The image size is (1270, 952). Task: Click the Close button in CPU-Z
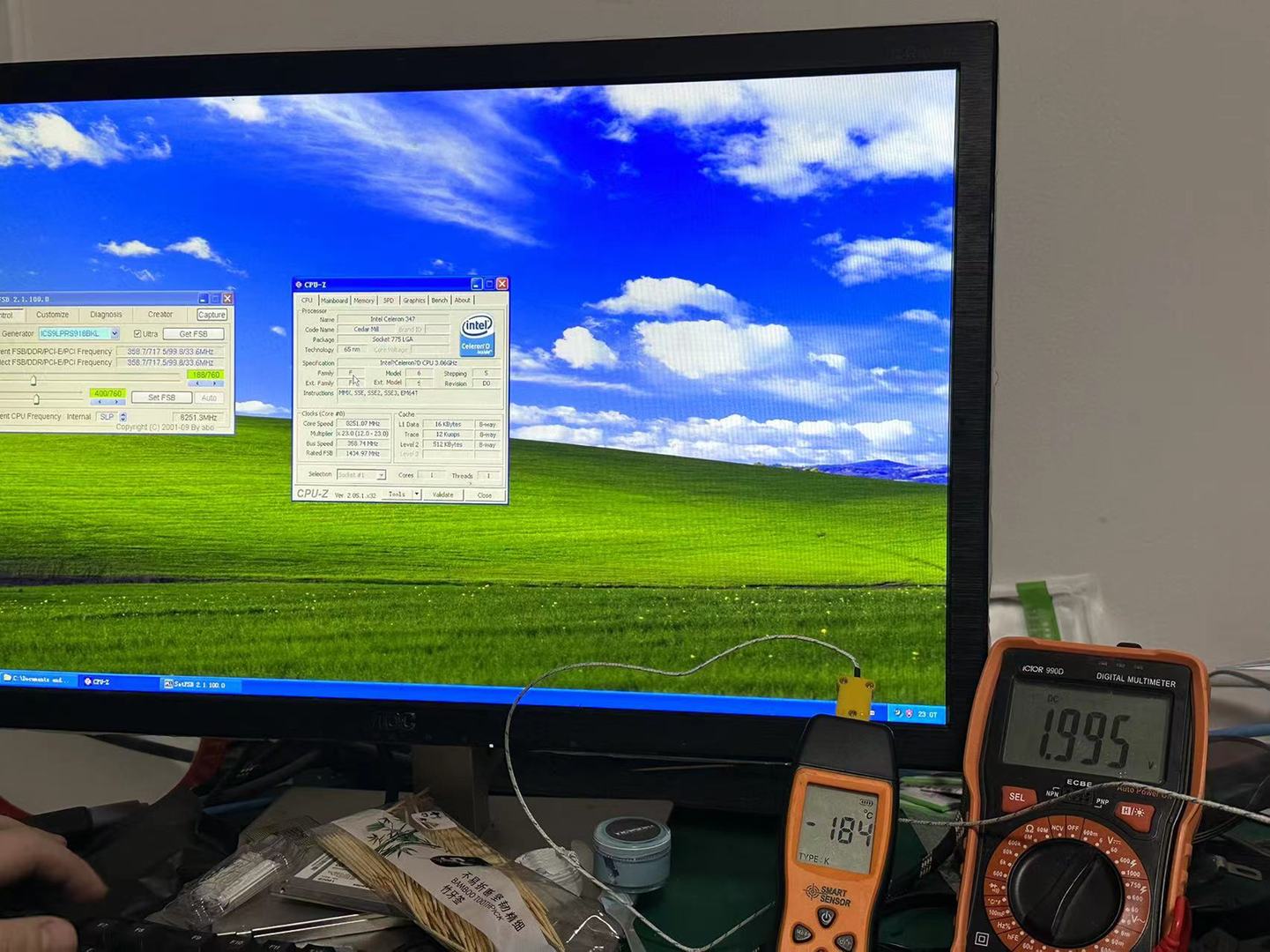(x=485, y=495)
